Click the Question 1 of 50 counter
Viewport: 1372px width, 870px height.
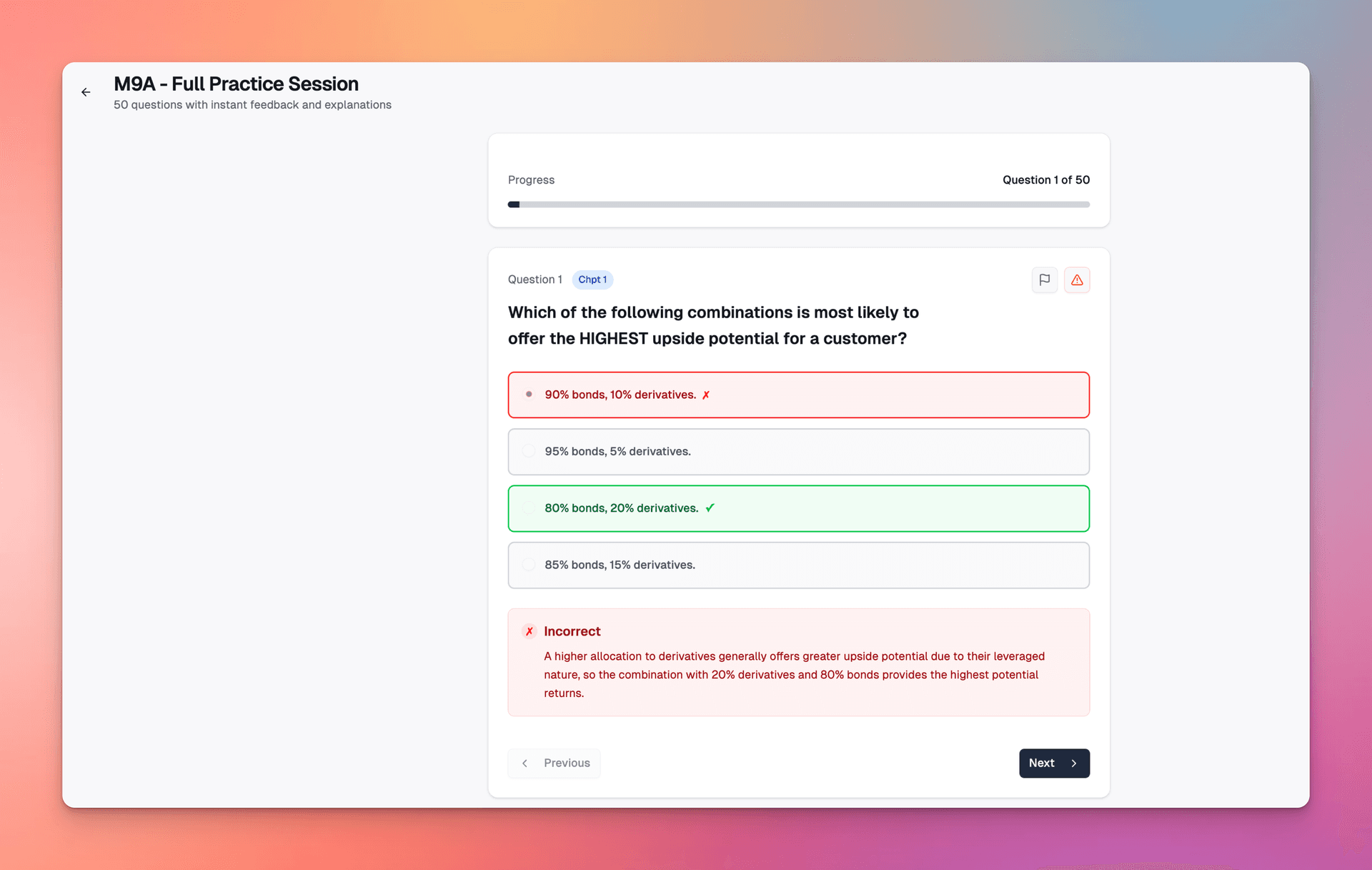[1045, 180]
